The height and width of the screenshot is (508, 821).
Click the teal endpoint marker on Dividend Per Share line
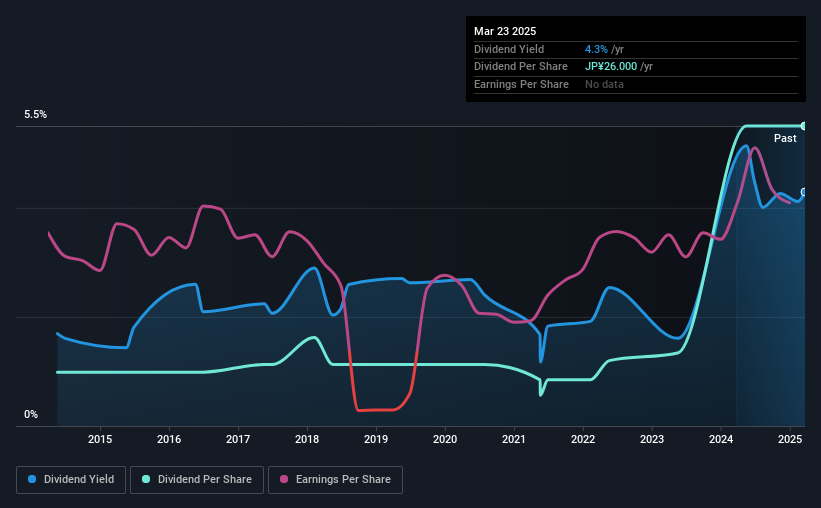pyautogui.click(x=804, y=126)
